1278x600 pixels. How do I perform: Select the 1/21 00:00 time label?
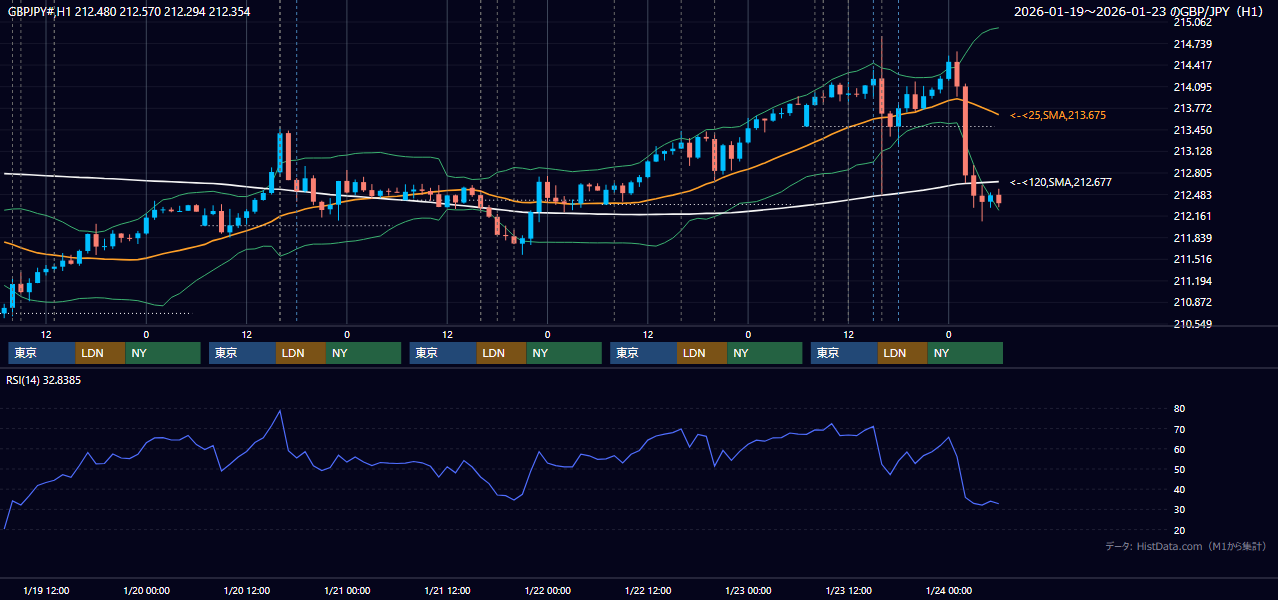tap(347, 591)
